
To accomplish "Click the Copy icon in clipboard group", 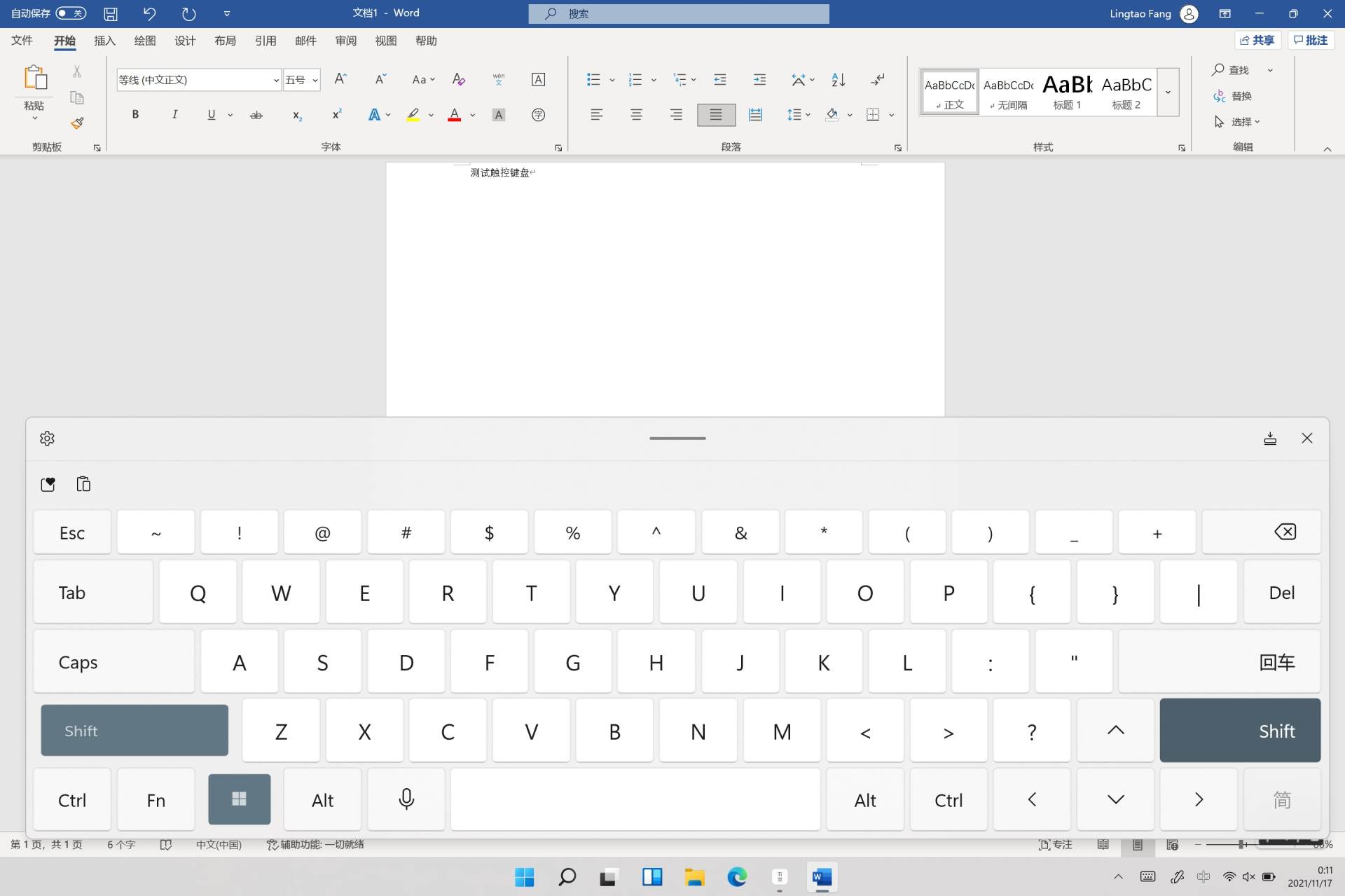I will pyautogui.click(x=77, y=97).
